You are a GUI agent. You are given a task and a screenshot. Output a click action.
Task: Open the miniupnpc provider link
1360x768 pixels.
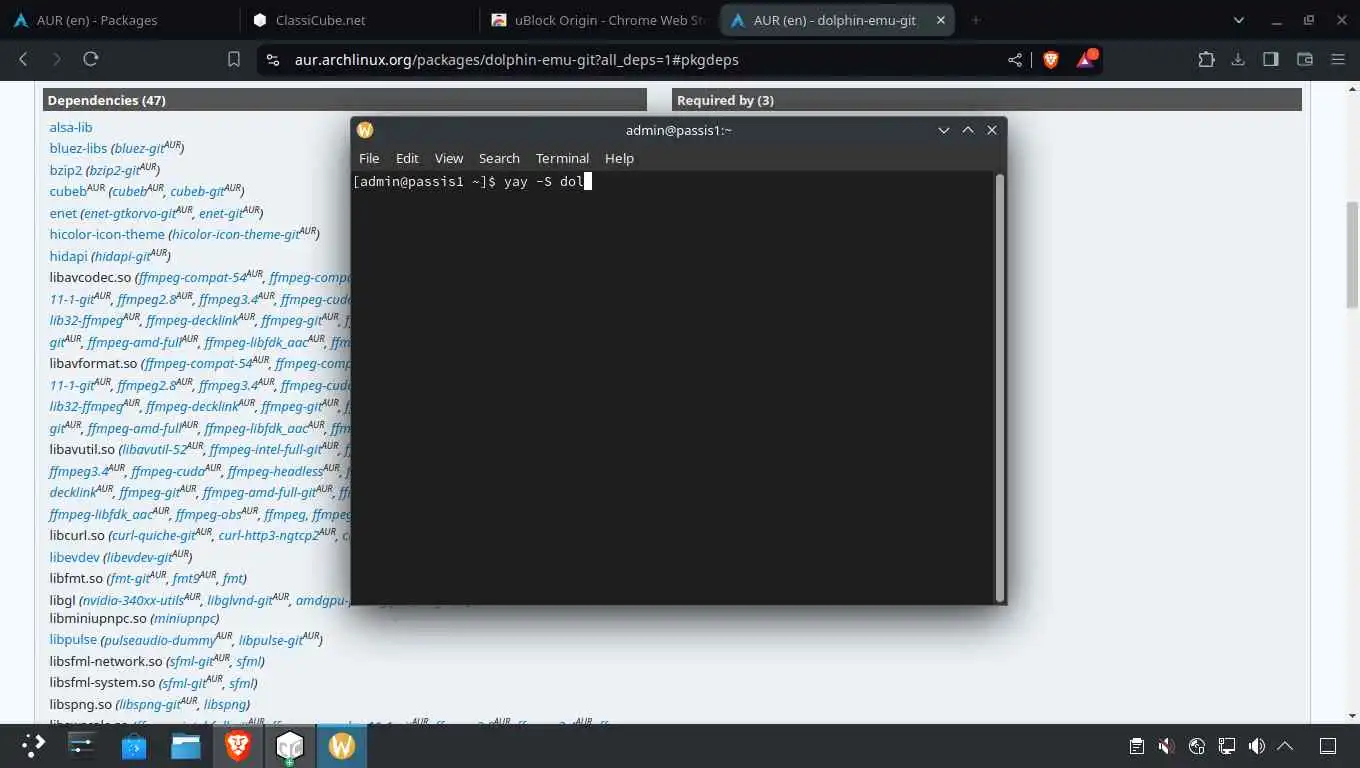[184, 618]
